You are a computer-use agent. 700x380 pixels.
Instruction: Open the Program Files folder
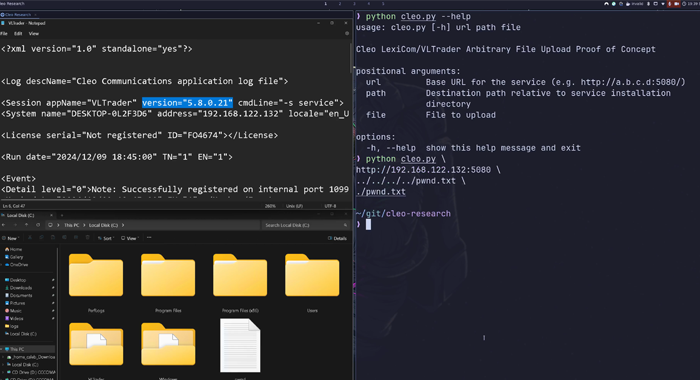(168, 275)
